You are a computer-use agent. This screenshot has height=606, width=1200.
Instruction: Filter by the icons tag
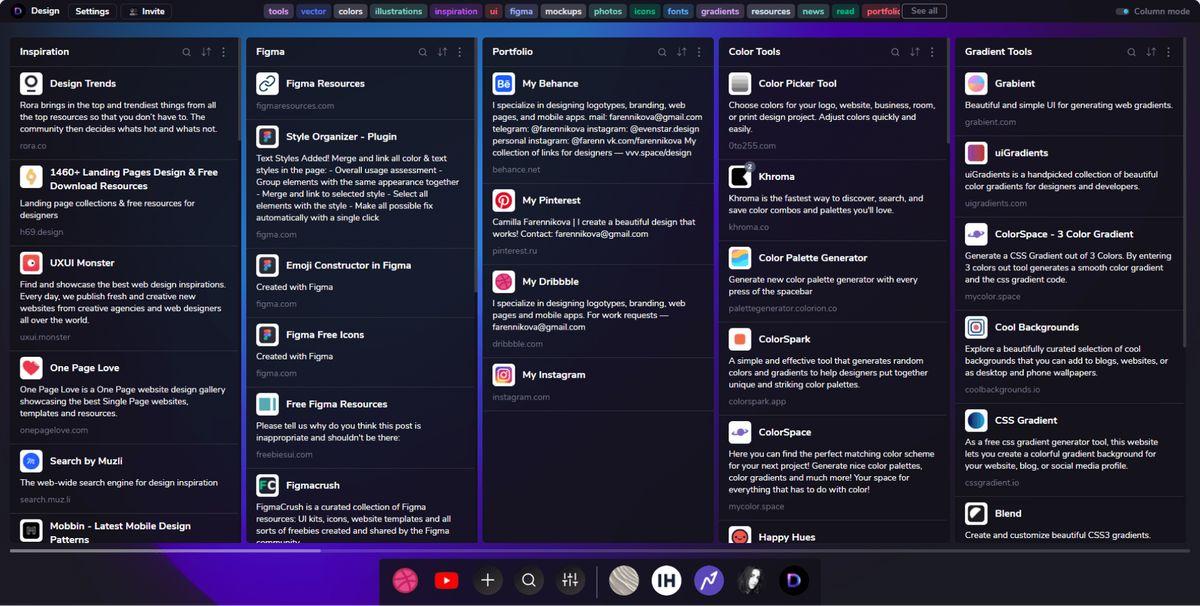point(645,12)
